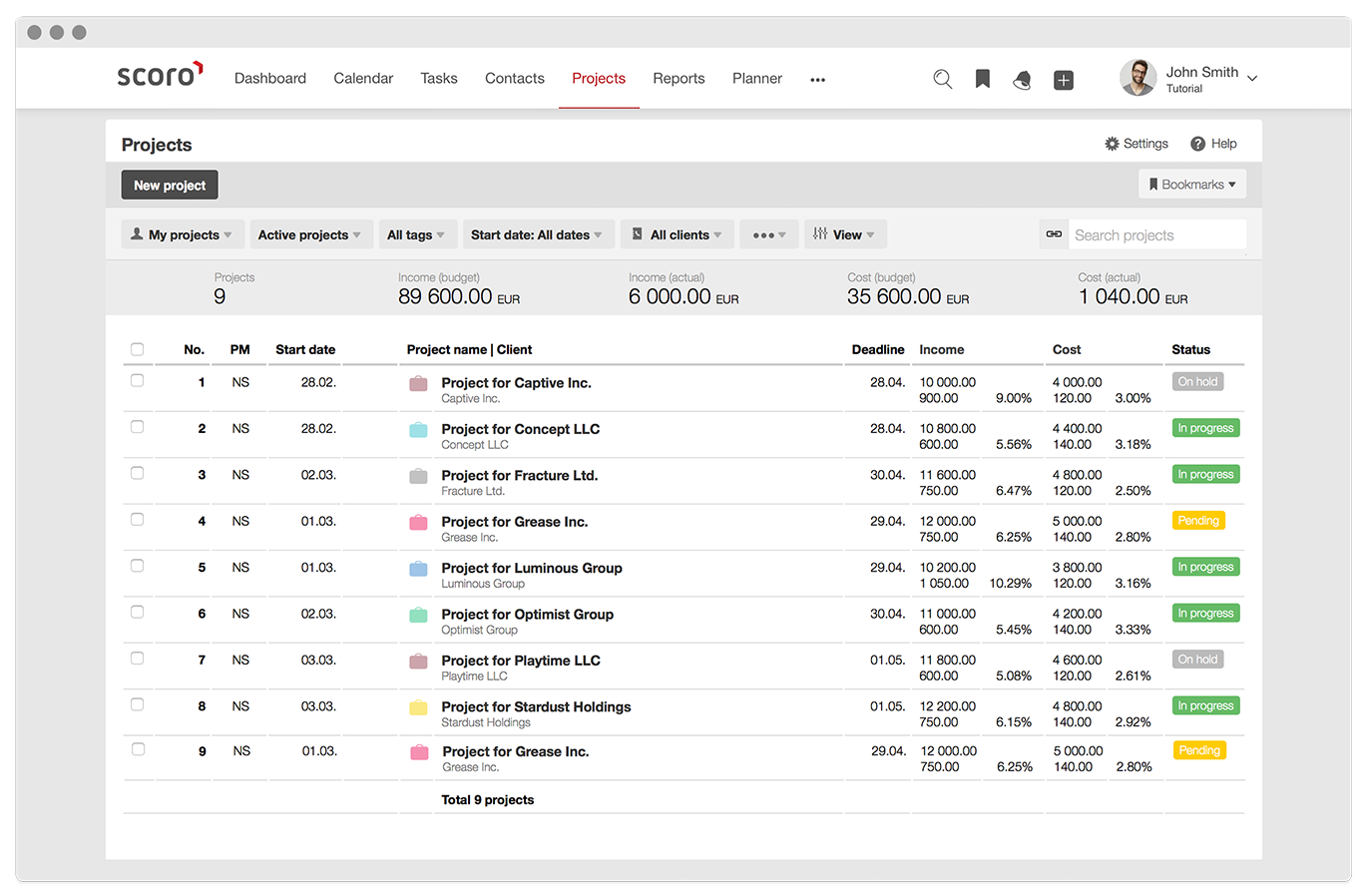This screenshot has height=896, width=1363.
Task: Click On hold status of project 1
Action: click(1197, 382)
